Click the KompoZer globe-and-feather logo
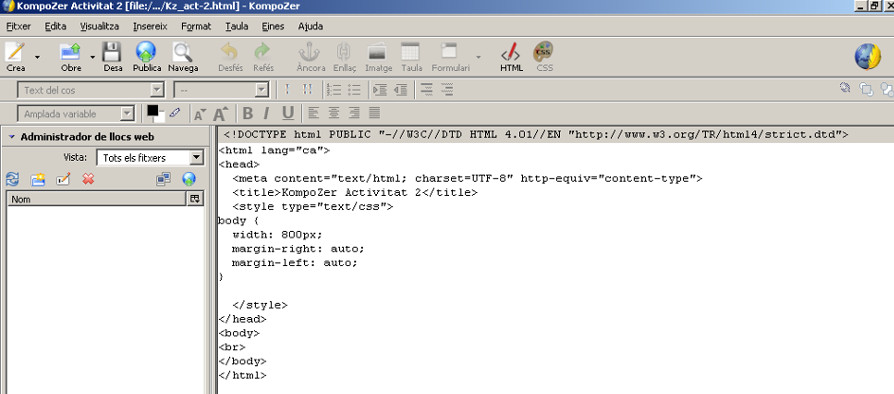This screenshot has height=394, width=894. [x=868, y=56]
